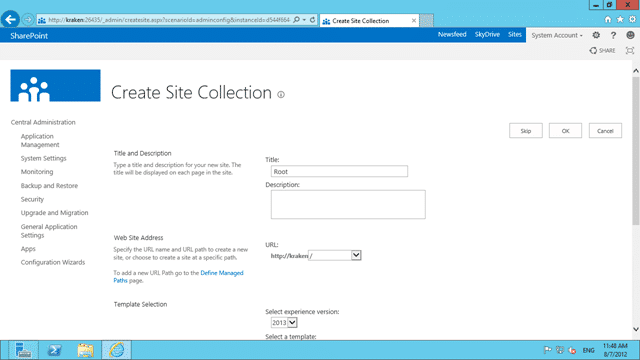Image resolution: width=640 pixels, height=360 pixels.
Task: Open Application Management
Action: point(40,140)
